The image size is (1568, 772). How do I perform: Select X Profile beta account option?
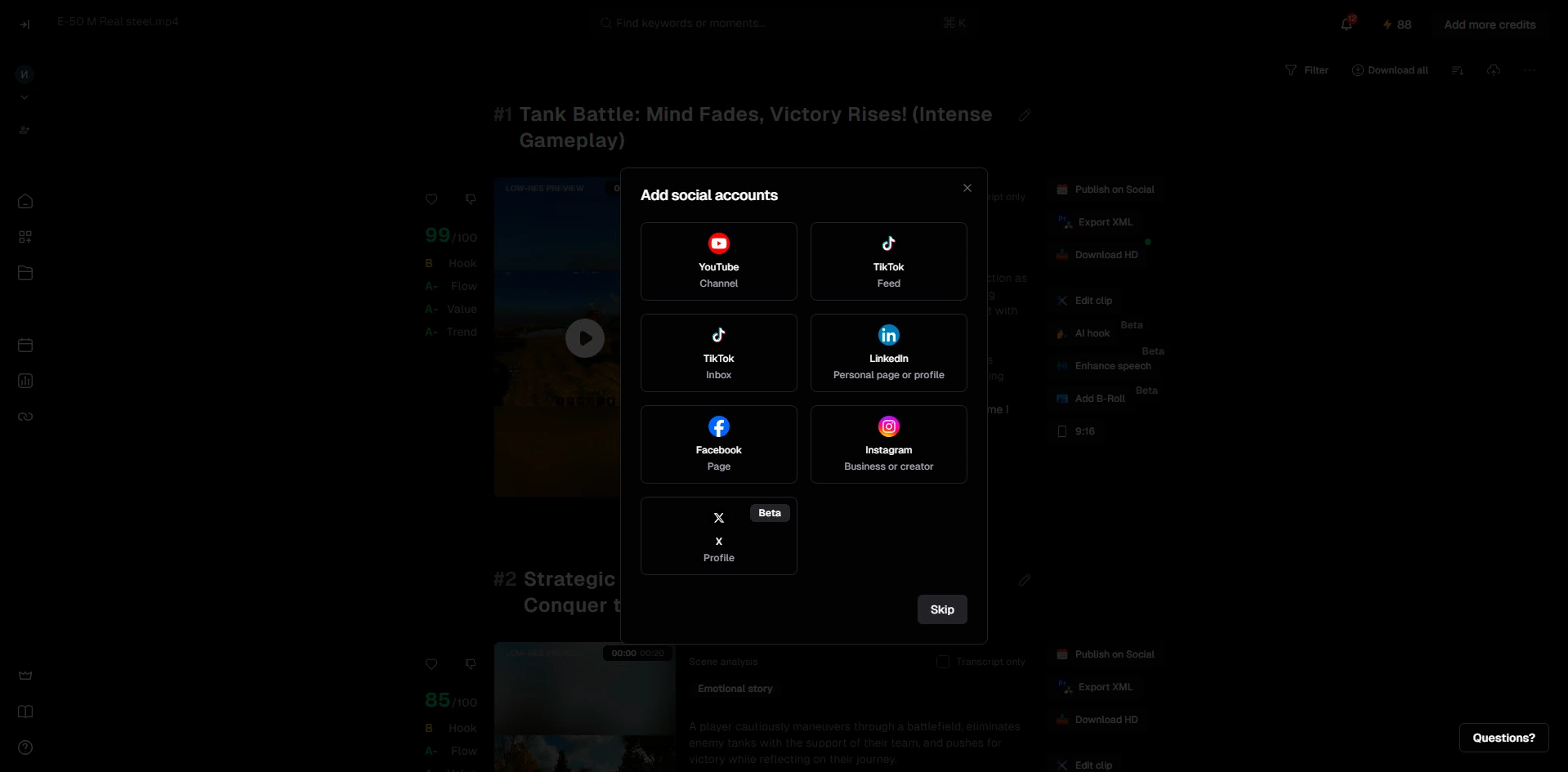click(718, 536)
